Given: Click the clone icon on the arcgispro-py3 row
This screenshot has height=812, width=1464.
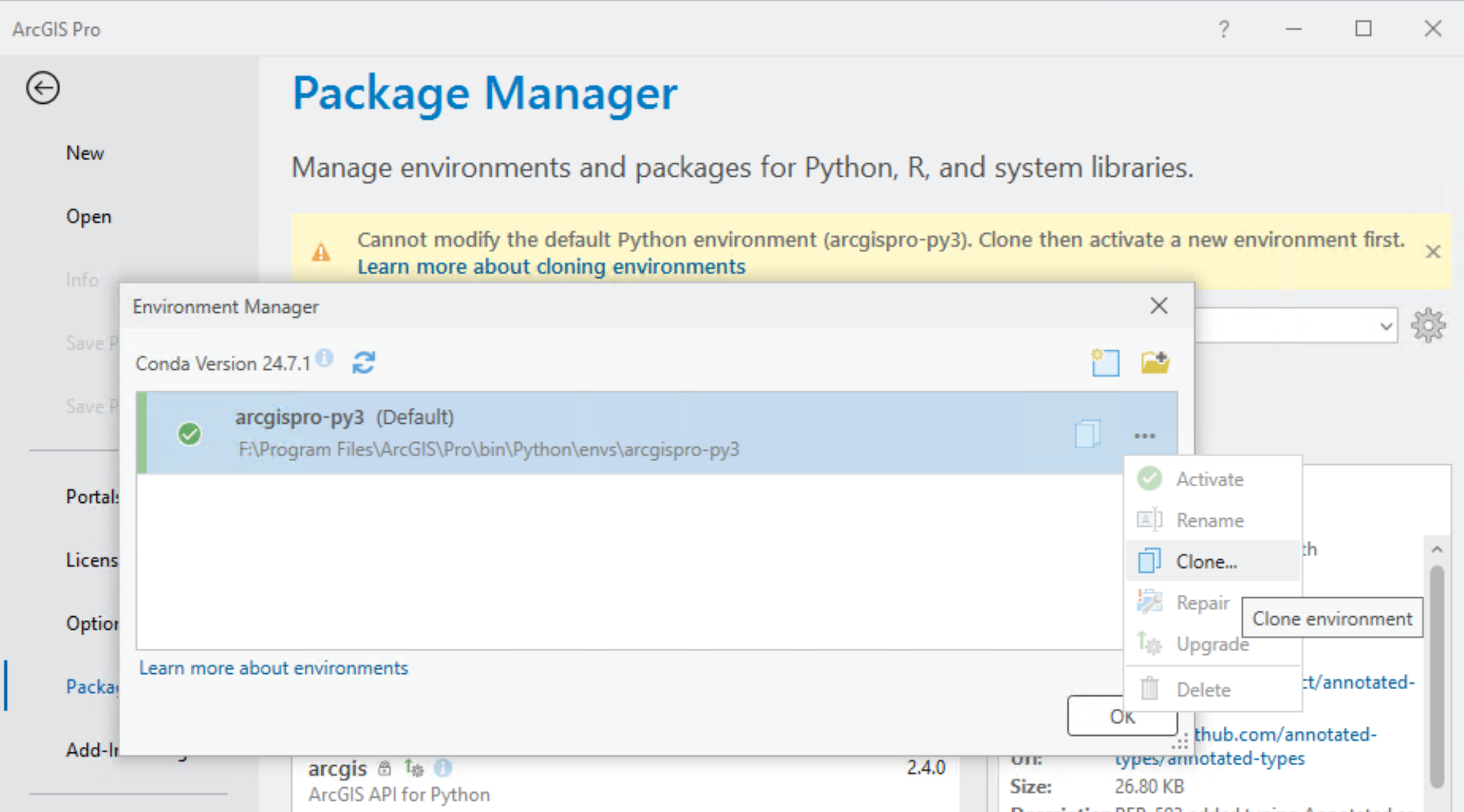Looking at the screenshot, I should click(1088, 435).
